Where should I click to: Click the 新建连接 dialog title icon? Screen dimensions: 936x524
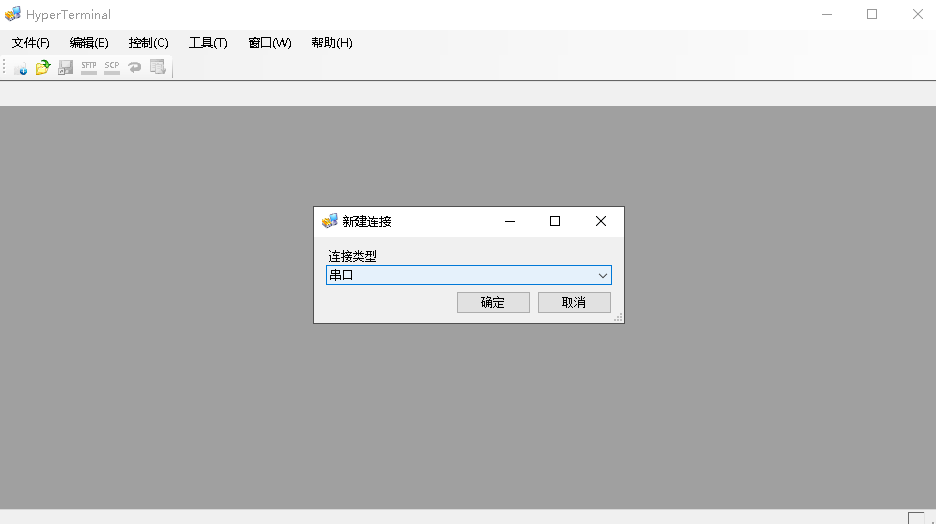(330, 221)
